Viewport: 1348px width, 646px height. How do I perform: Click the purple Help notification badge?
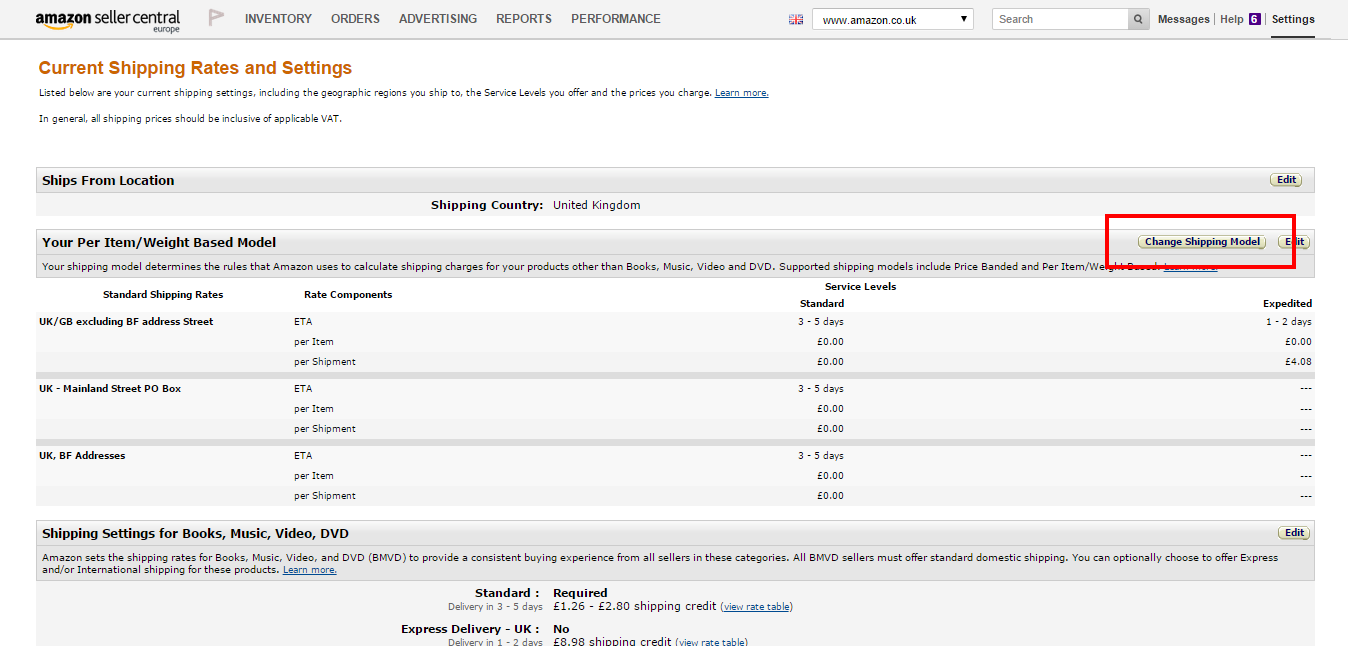pyautogui.click(x=1254, y=19)
